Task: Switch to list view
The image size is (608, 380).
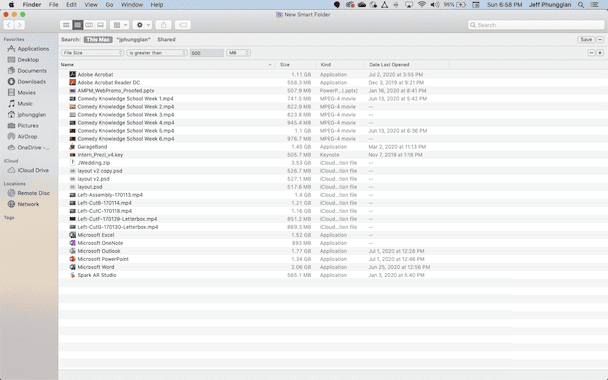Action: coord(78,25)
